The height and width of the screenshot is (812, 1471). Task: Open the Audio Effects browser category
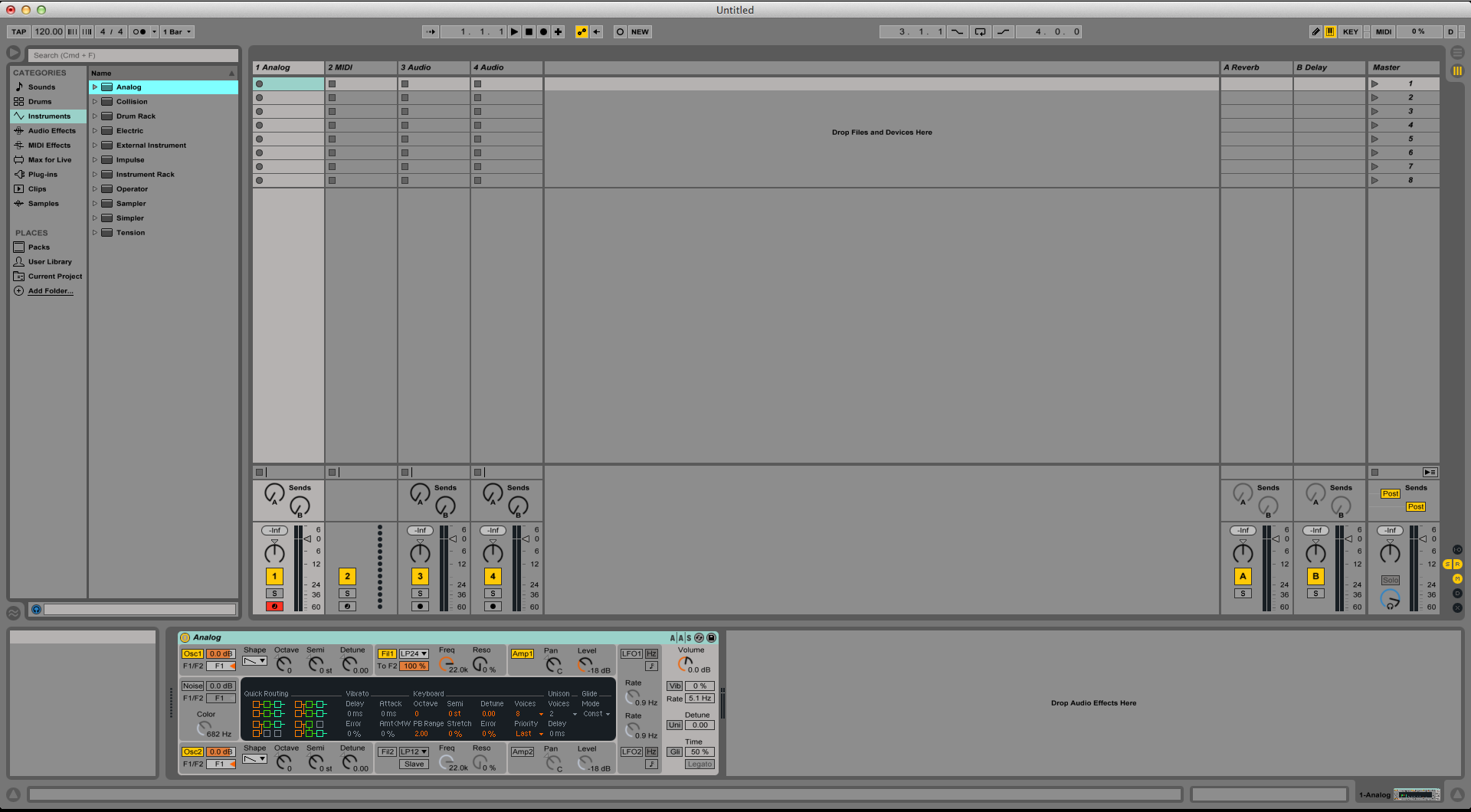(x=51, y=130)
